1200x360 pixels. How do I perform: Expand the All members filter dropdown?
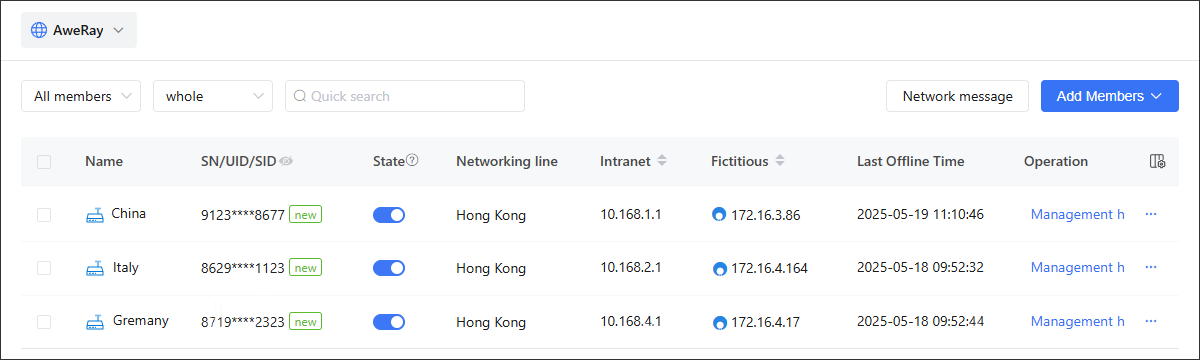81,96
